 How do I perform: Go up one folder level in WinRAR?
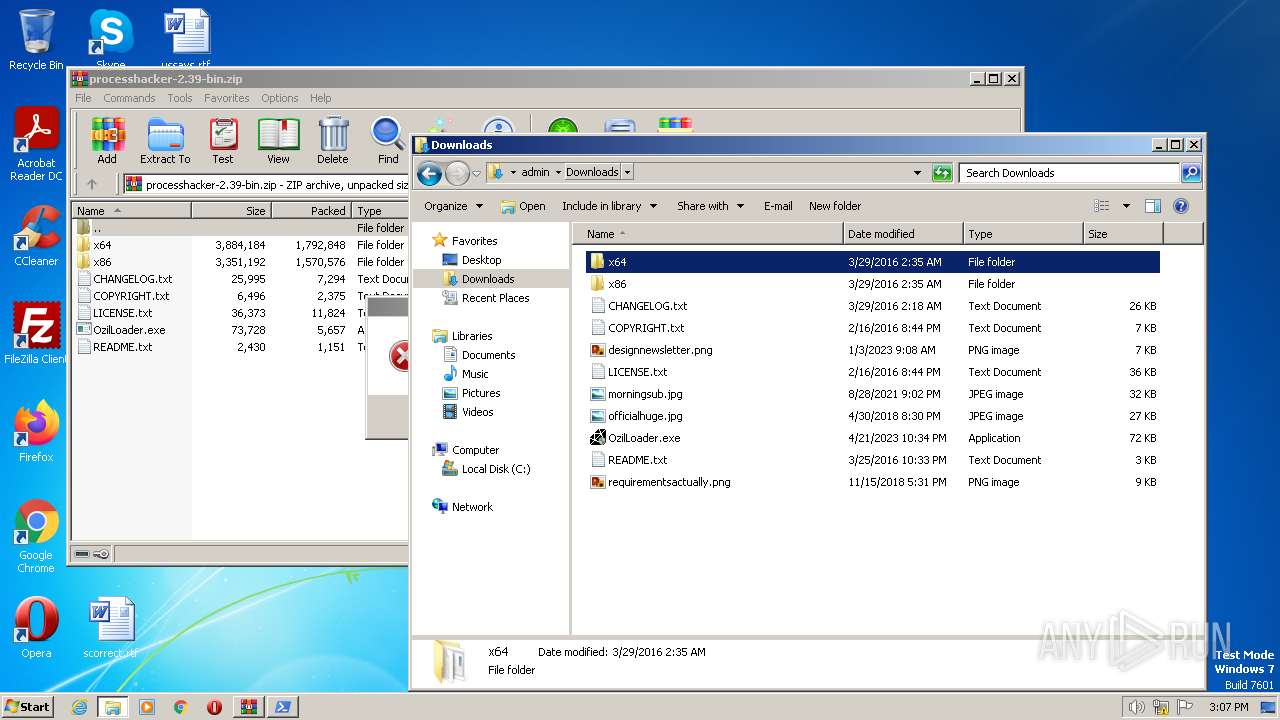92,184
